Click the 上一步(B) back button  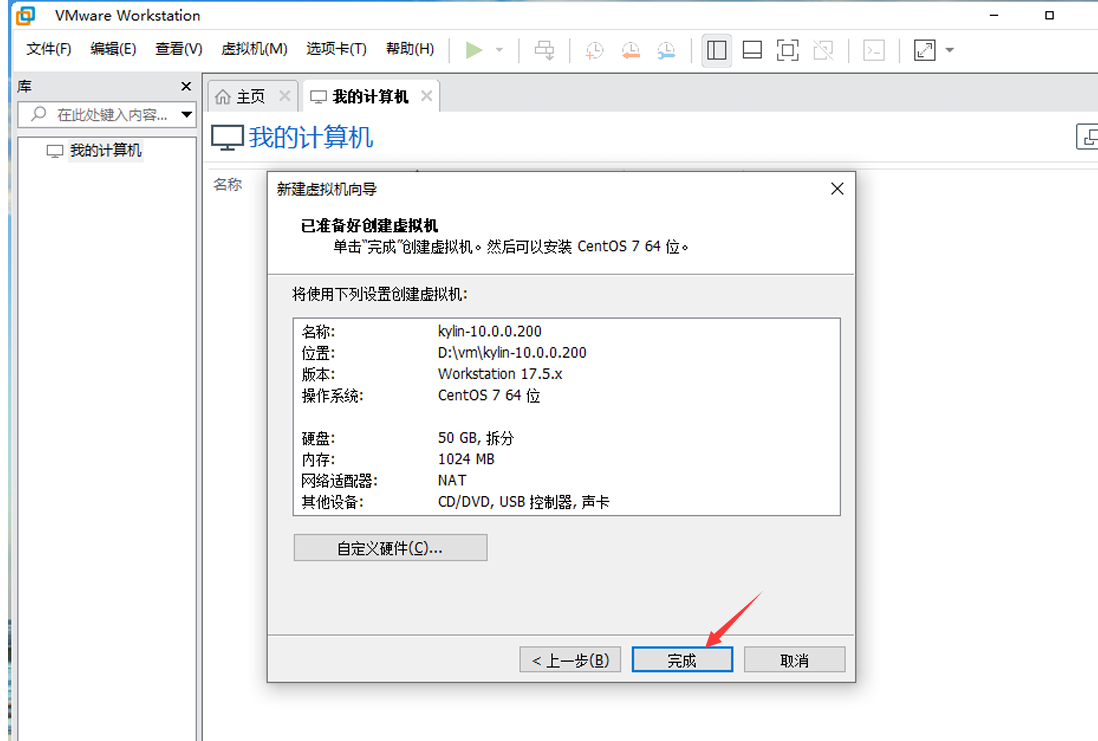[x=570, y=660]
